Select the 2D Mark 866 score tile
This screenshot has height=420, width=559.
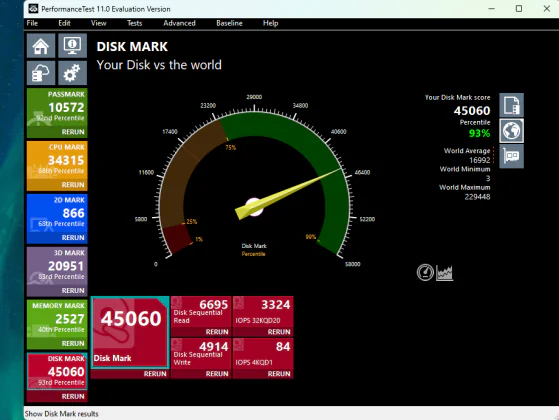tap(57, 214)
